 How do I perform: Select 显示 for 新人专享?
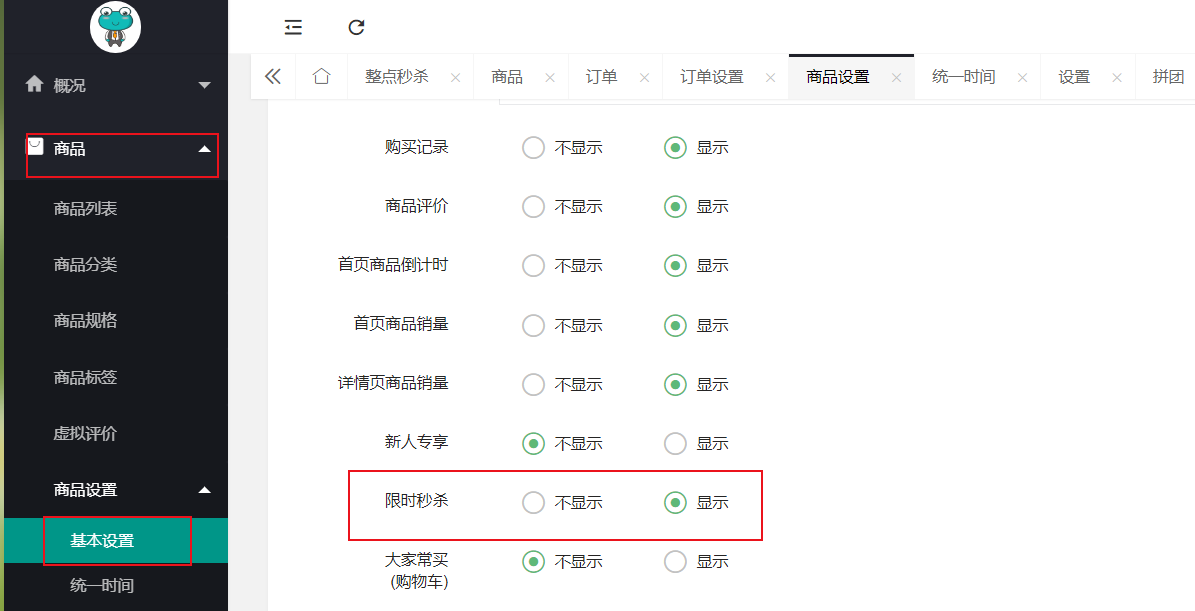point(675,443)
